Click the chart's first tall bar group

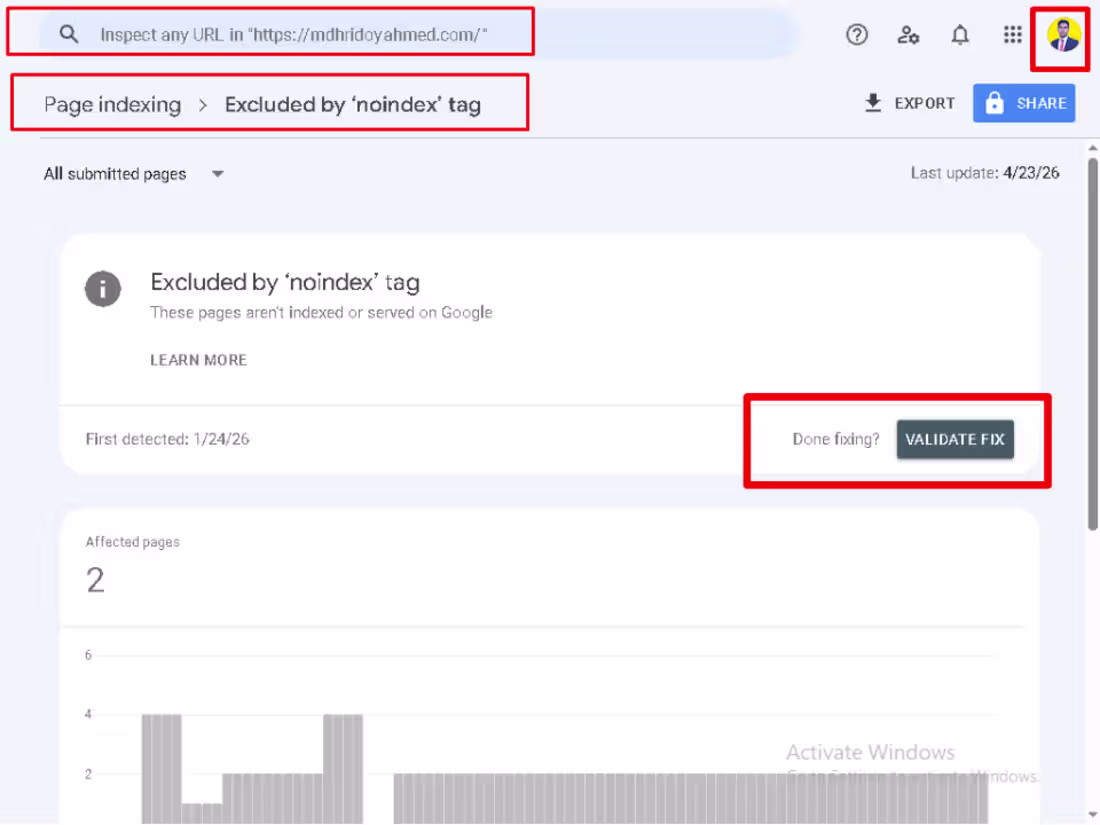pos(161,769)
